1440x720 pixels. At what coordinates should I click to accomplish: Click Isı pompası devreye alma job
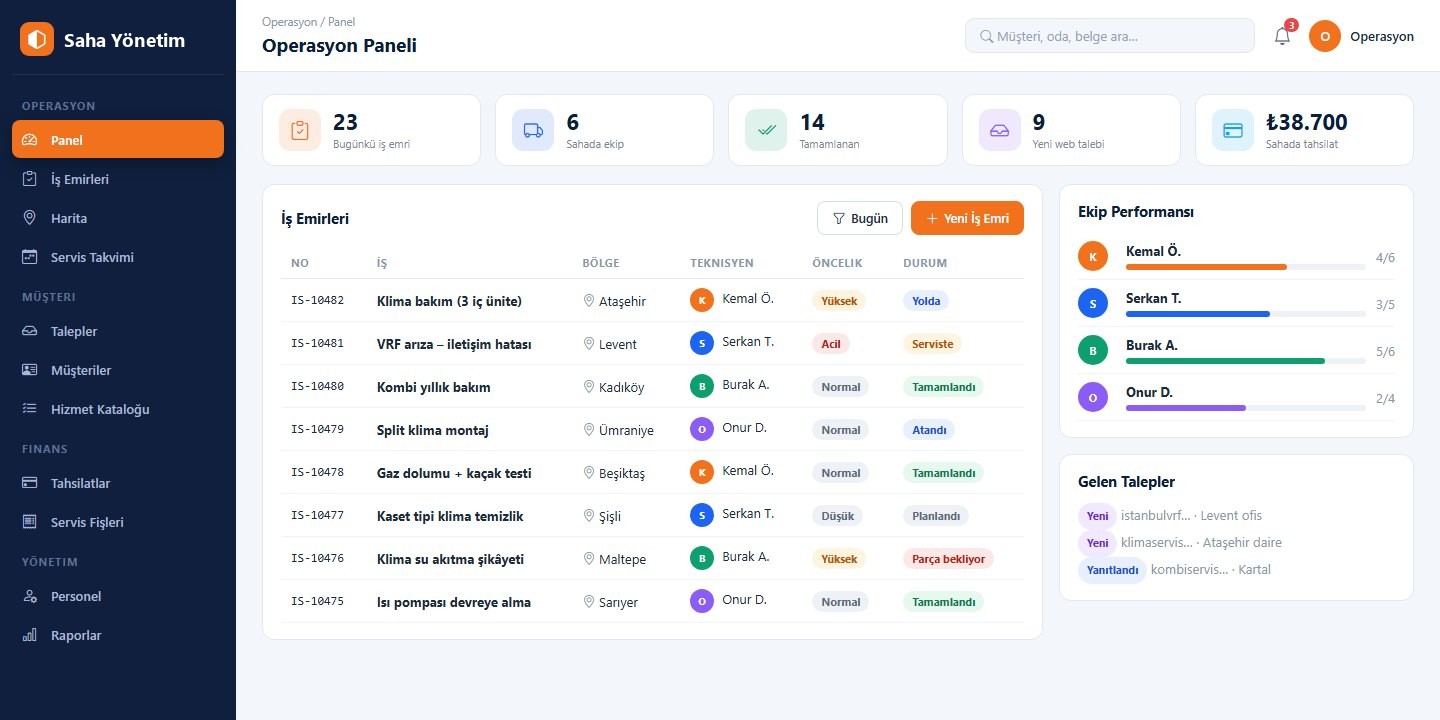[x=454, y=602]
